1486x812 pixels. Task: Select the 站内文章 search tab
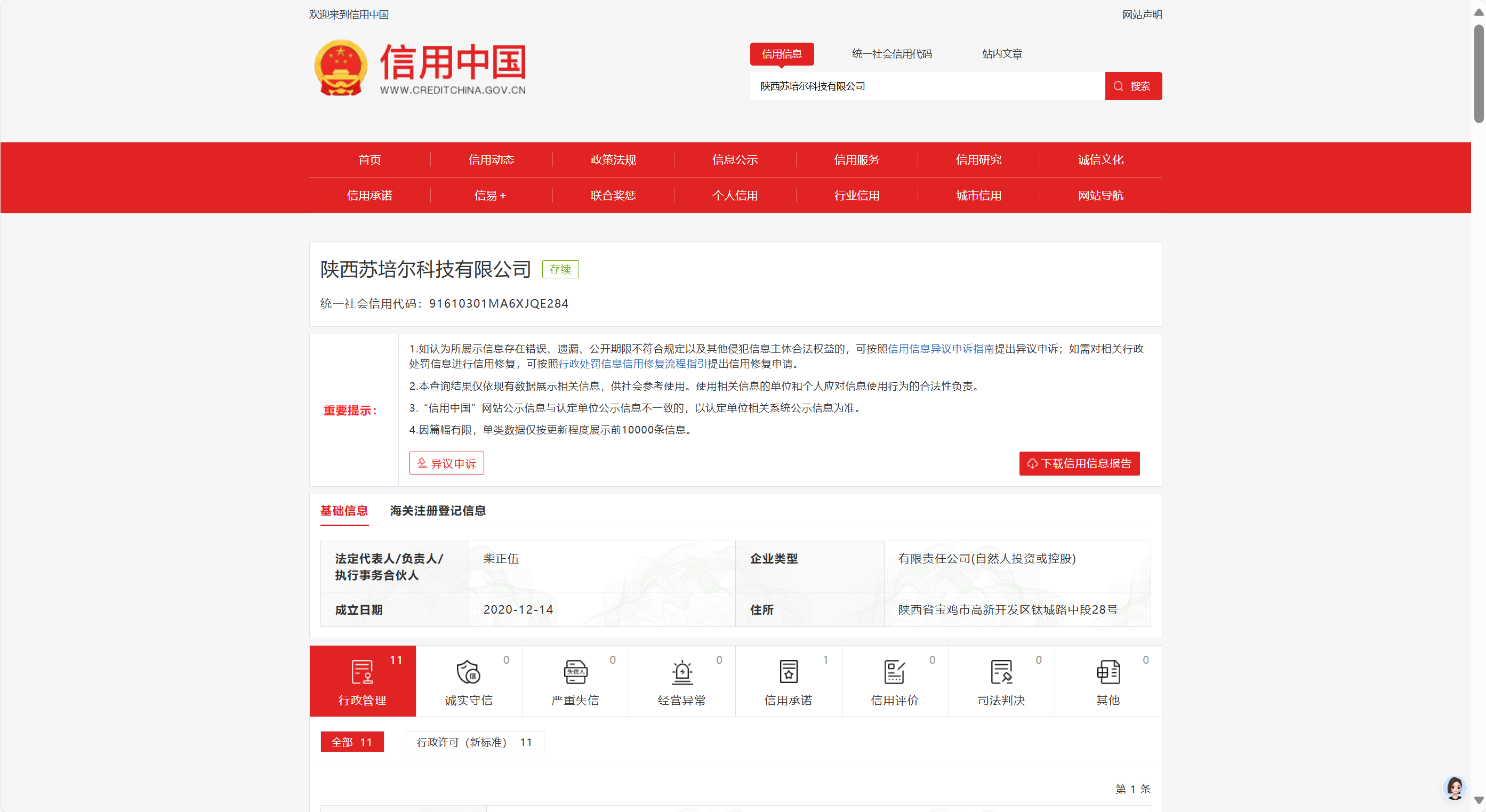pyautogui.click(x=1002, y=54)
